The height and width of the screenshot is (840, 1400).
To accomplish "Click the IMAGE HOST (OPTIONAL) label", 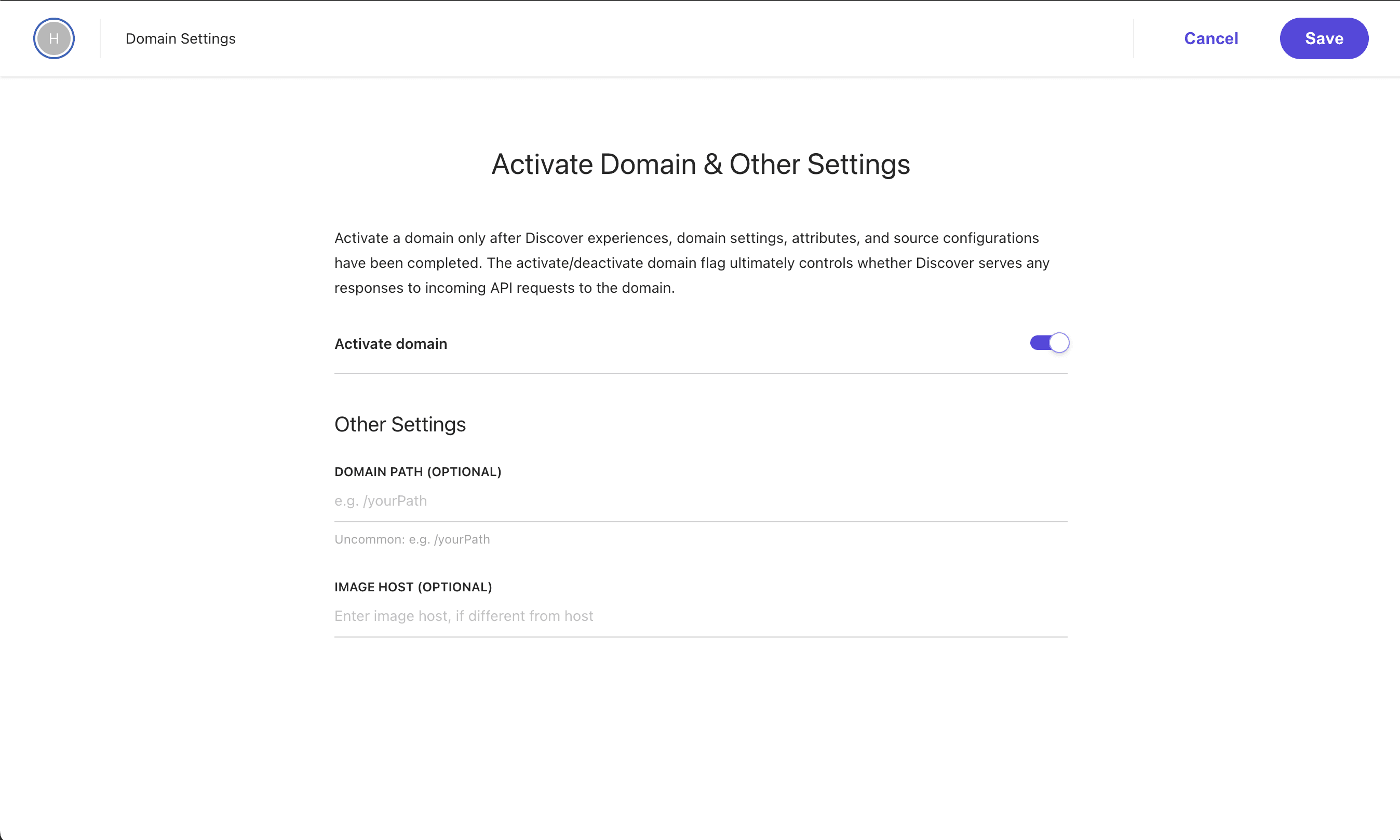I will (x=413, y=587).
